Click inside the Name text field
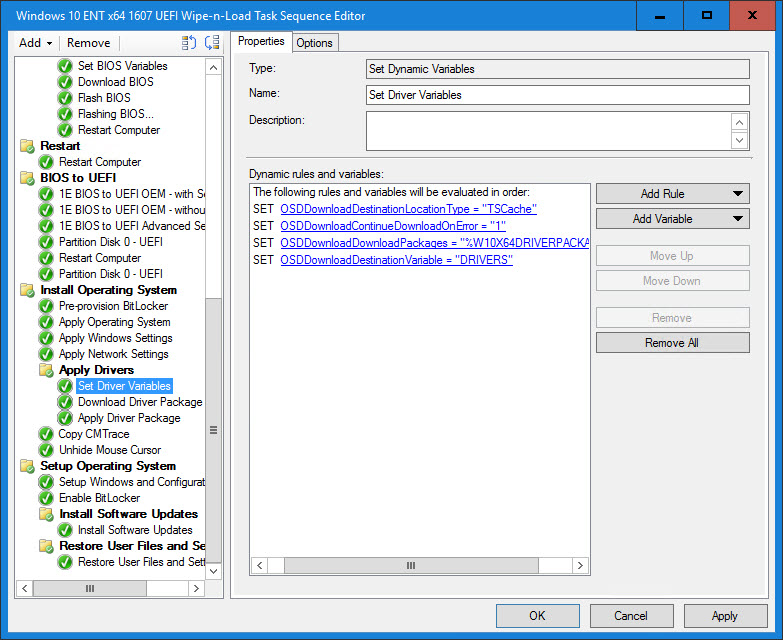This screenshot has width=783, height=640. pyautogui.click(x=557, y=95)
